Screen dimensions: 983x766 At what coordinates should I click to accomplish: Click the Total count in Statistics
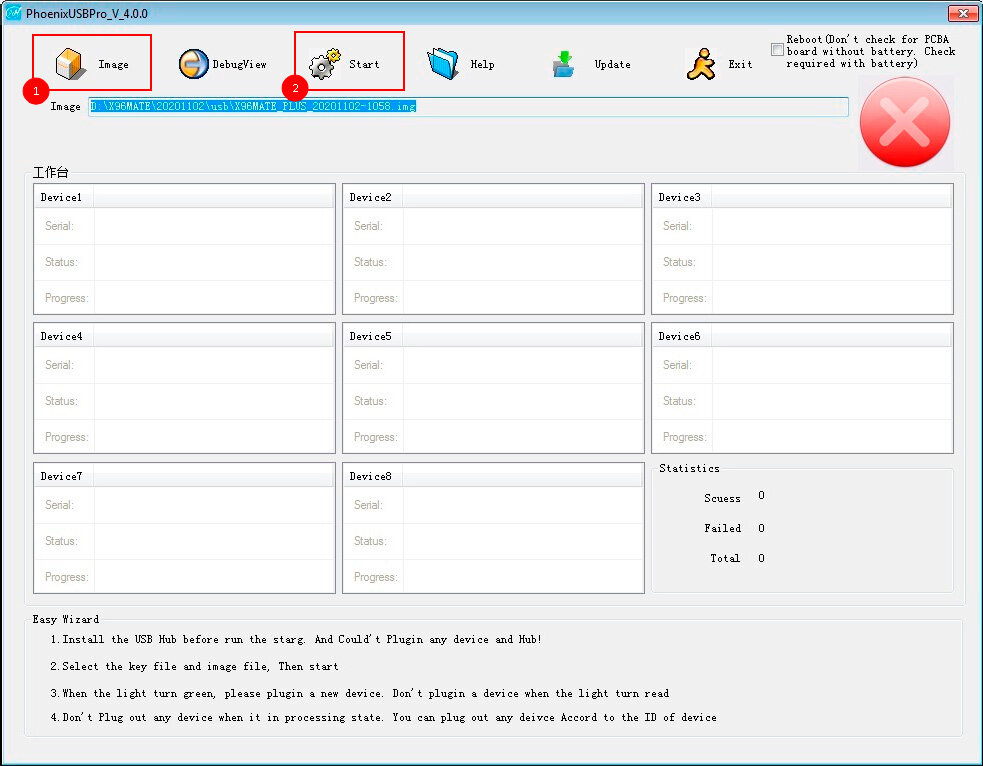point(761,558)
